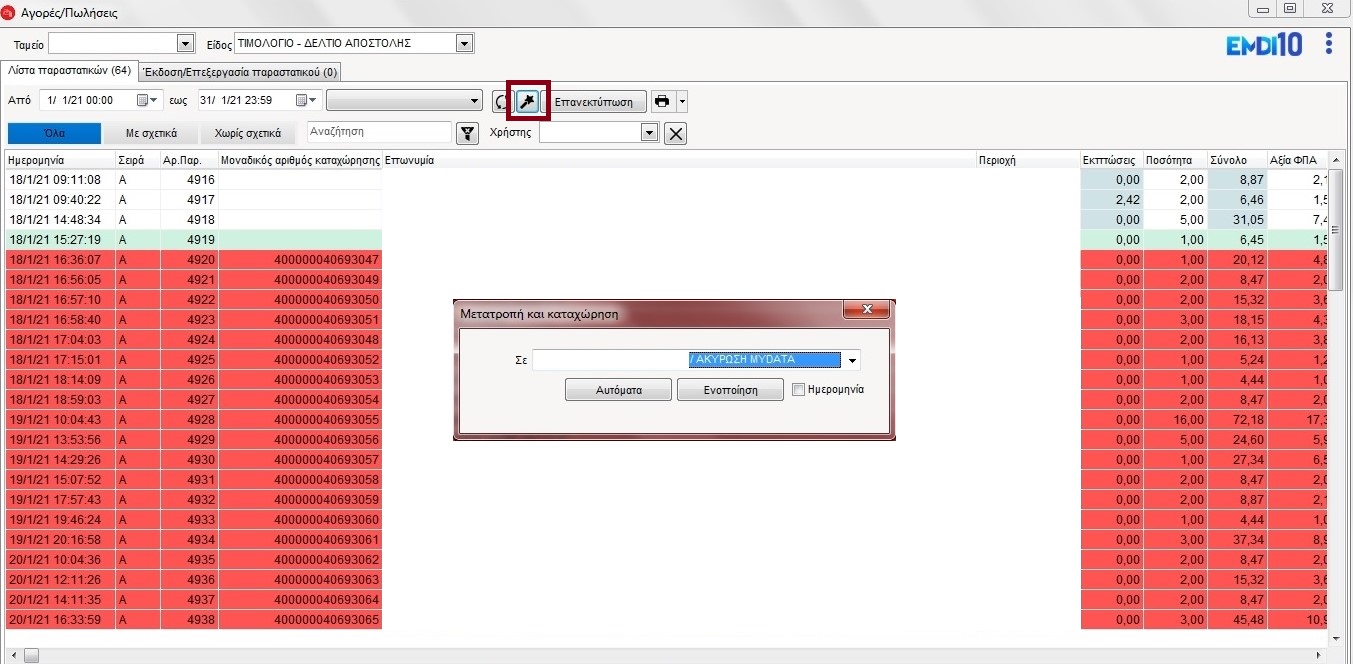Open the ΑΚΥΡΩΣΗ MYDATA dropdown in dialog

coord(852,360)
